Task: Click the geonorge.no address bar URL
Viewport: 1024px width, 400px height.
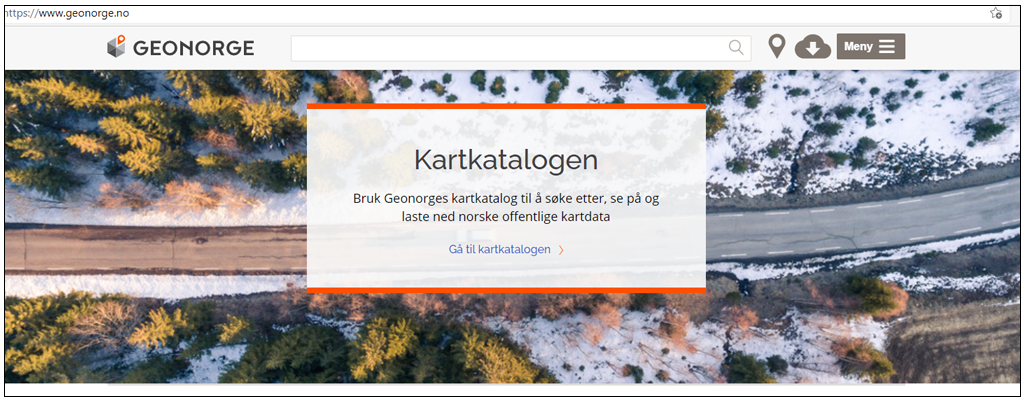Action: (65, 13)
